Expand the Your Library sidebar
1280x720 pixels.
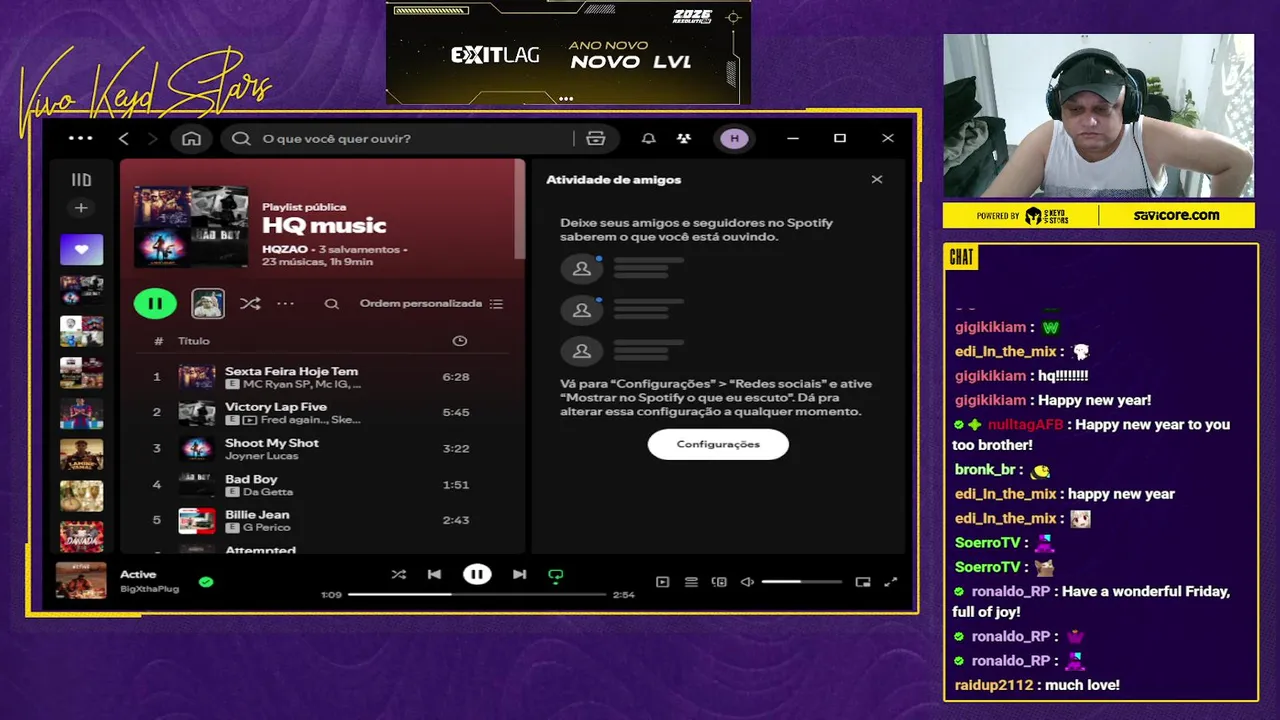[81, 180]
